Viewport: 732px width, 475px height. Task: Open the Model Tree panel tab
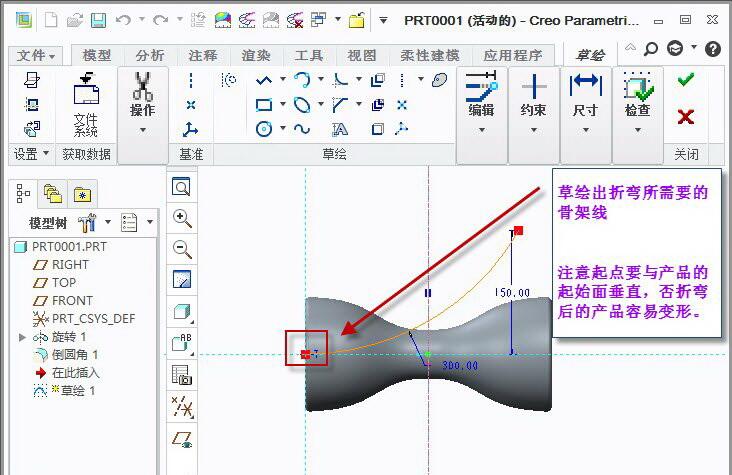pyautogui.click(x=23, y=193)
